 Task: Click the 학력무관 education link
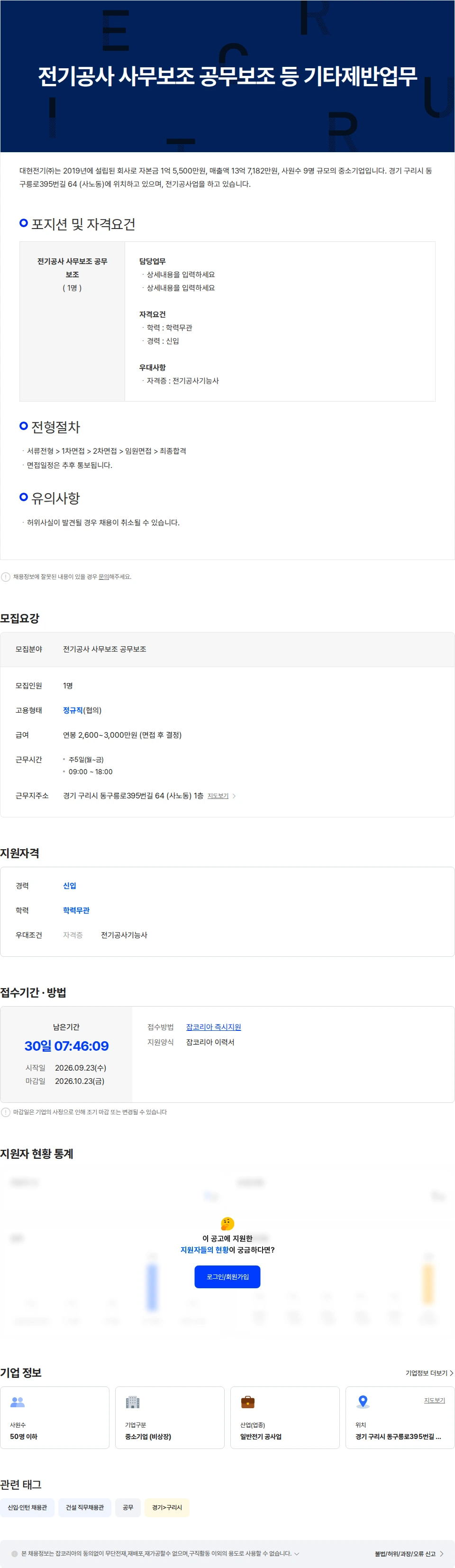(76, 910)
